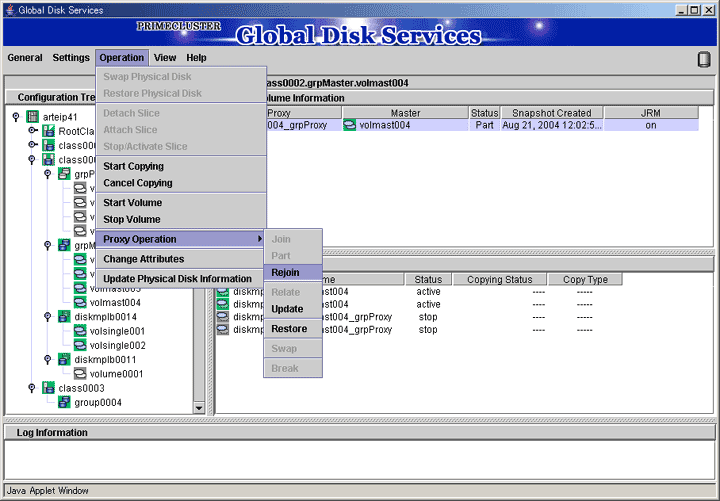Click the disk cylinder icon in the menu bar

tap(704, 60)
